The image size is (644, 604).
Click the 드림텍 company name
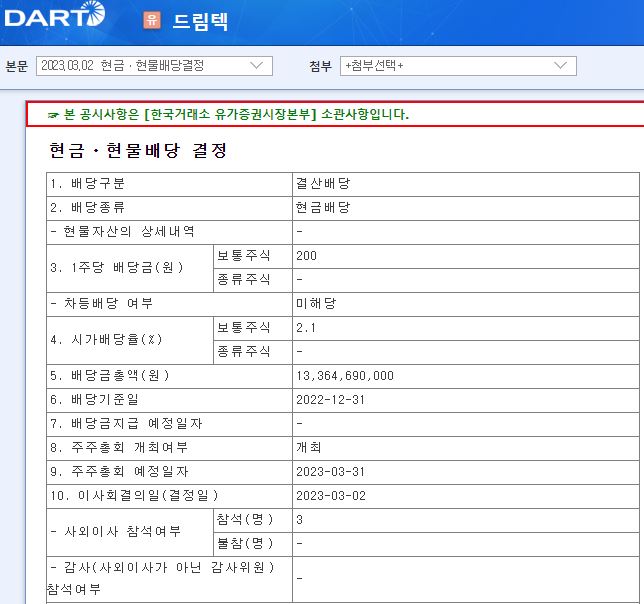200,20
